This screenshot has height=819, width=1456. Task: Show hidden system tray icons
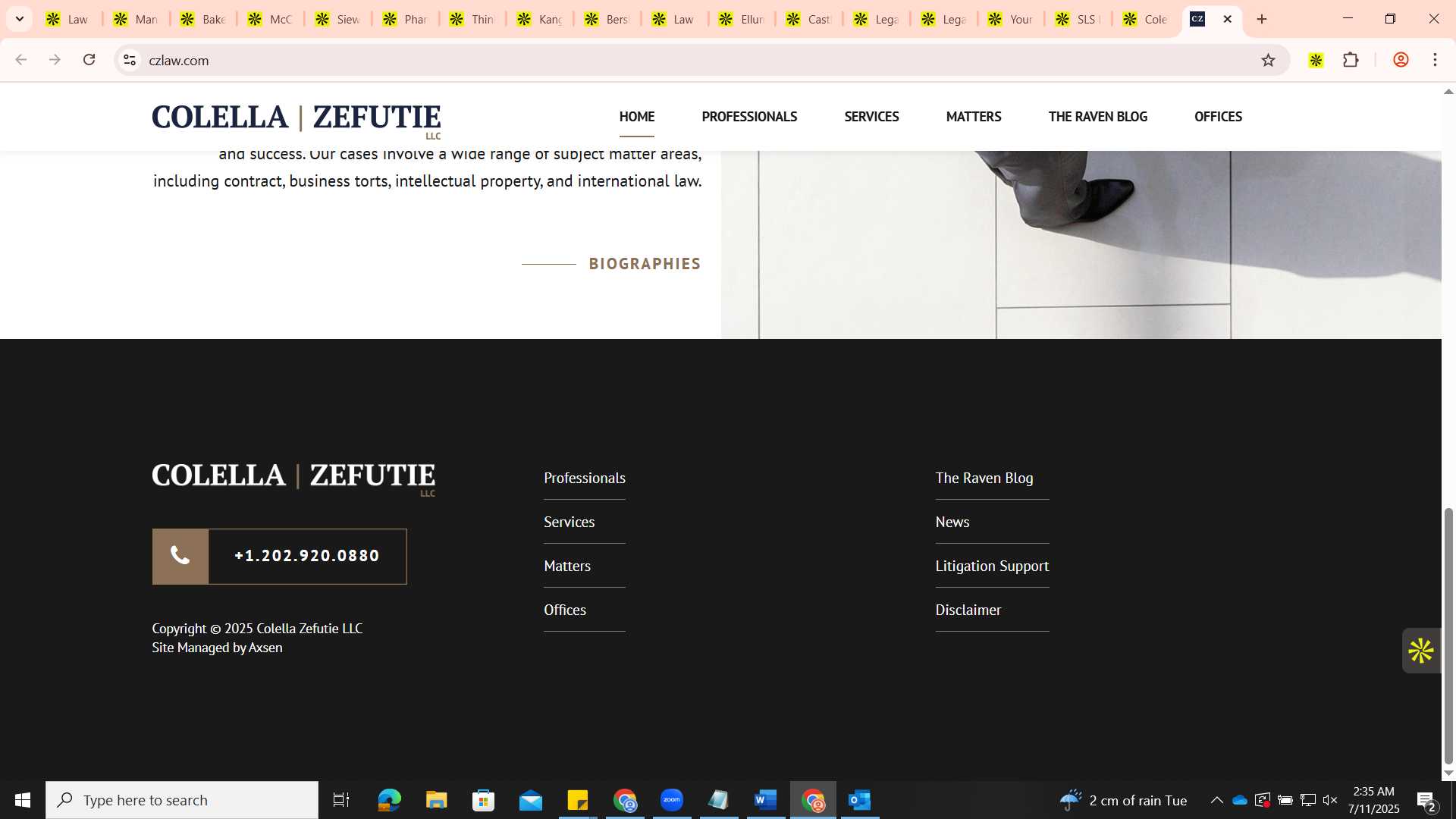(1216, 800)
